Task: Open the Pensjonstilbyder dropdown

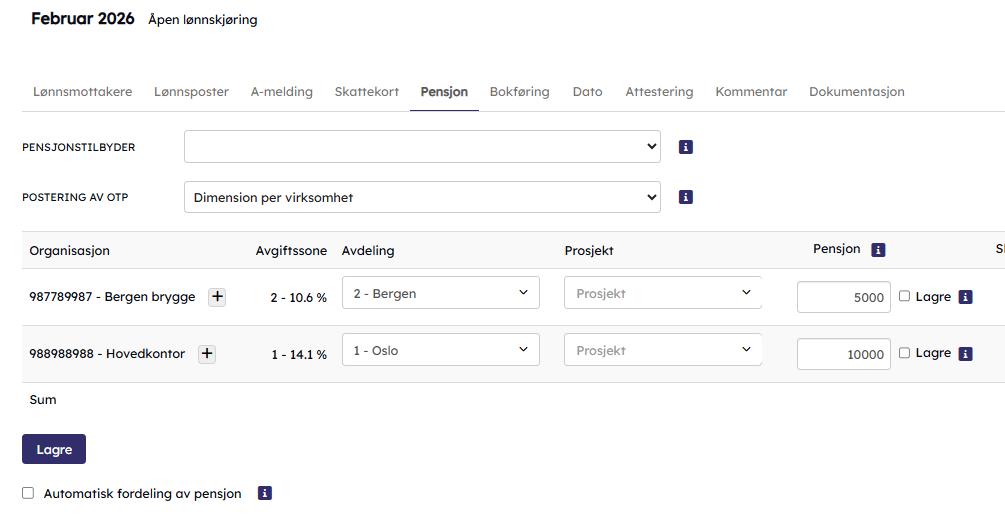Action: pos(422,147)
